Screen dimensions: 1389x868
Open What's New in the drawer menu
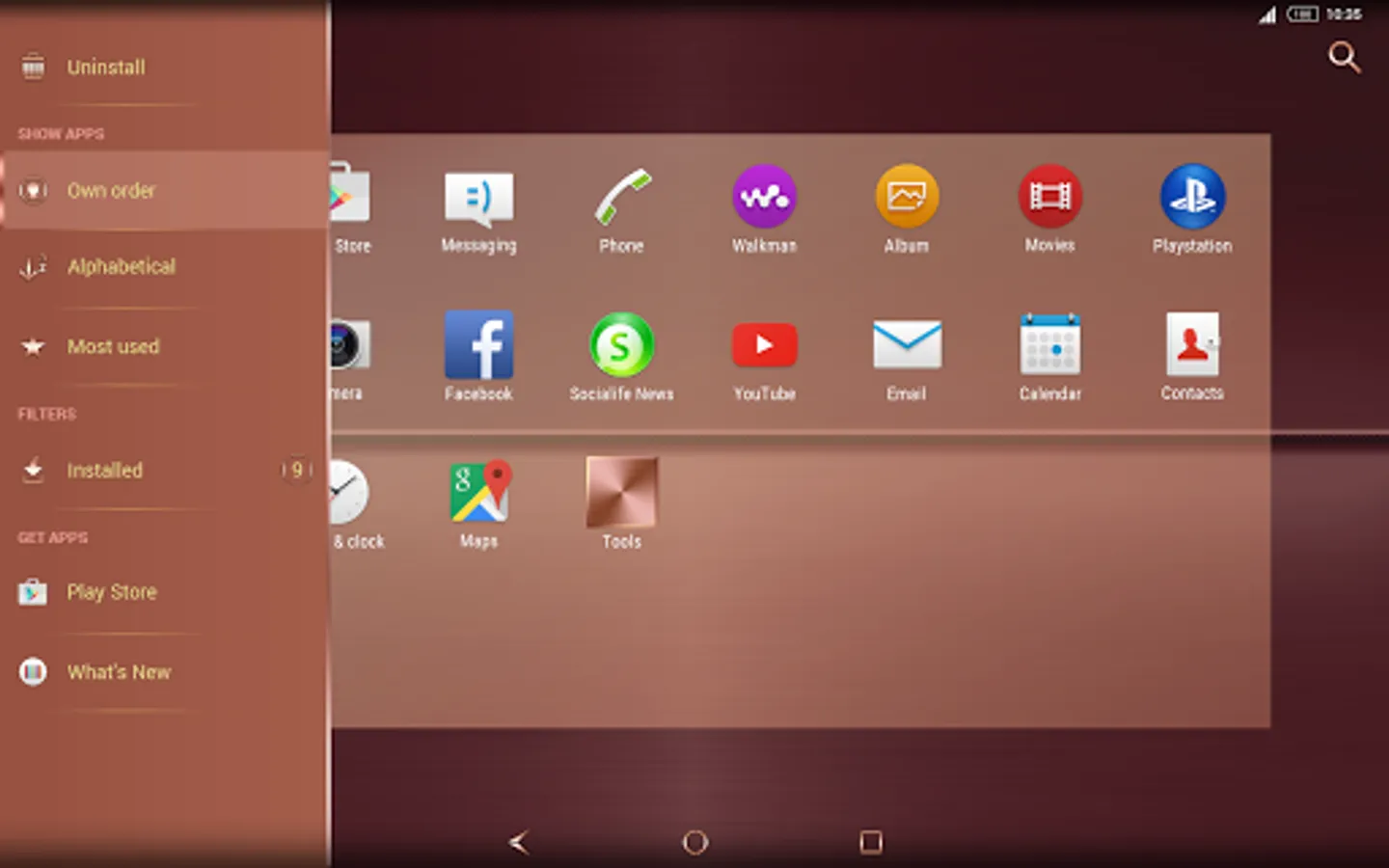pos(164,672)
